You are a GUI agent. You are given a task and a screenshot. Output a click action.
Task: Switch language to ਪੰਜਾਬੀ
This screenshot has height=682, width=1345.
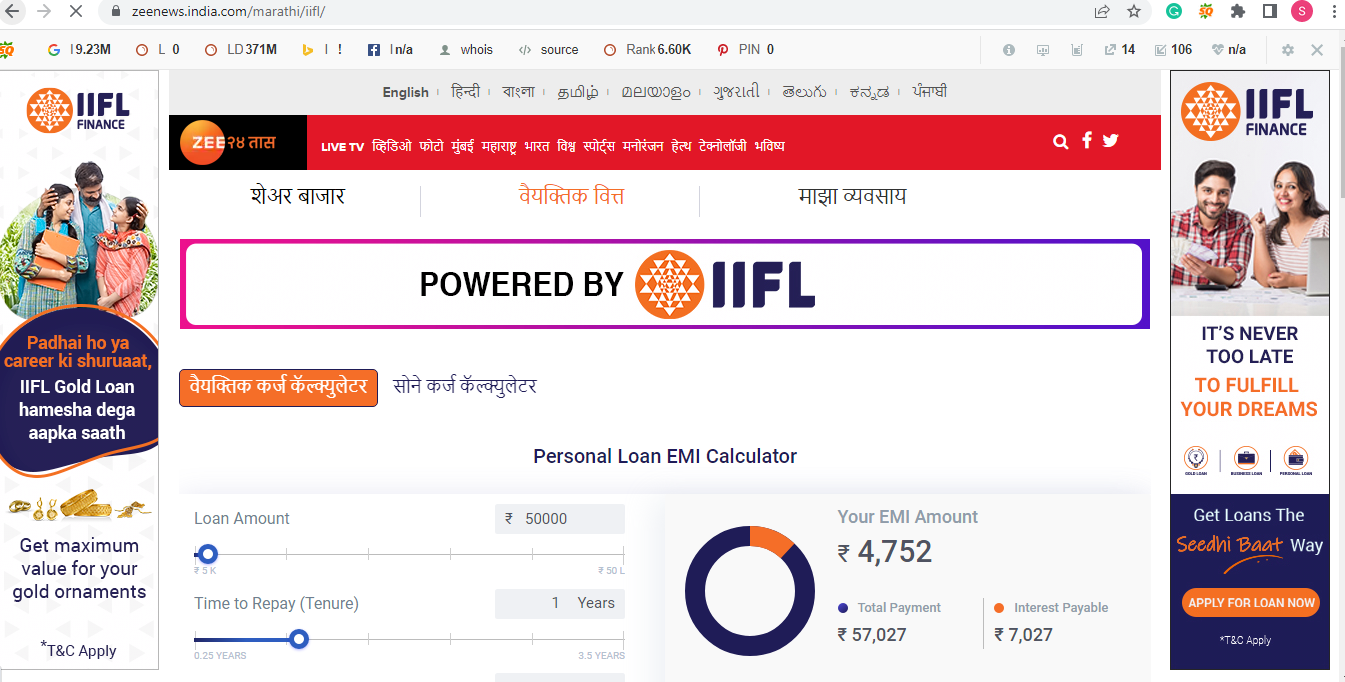pyautogui.click(x=929, y=92)
